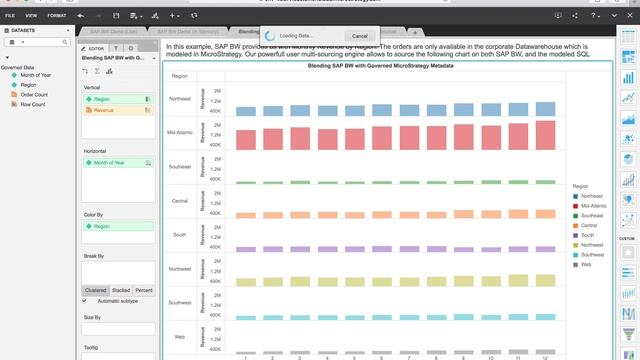Select Order Count metric in Datasets
The height and width of the screenshot is (360, 640).
point(34,95)
